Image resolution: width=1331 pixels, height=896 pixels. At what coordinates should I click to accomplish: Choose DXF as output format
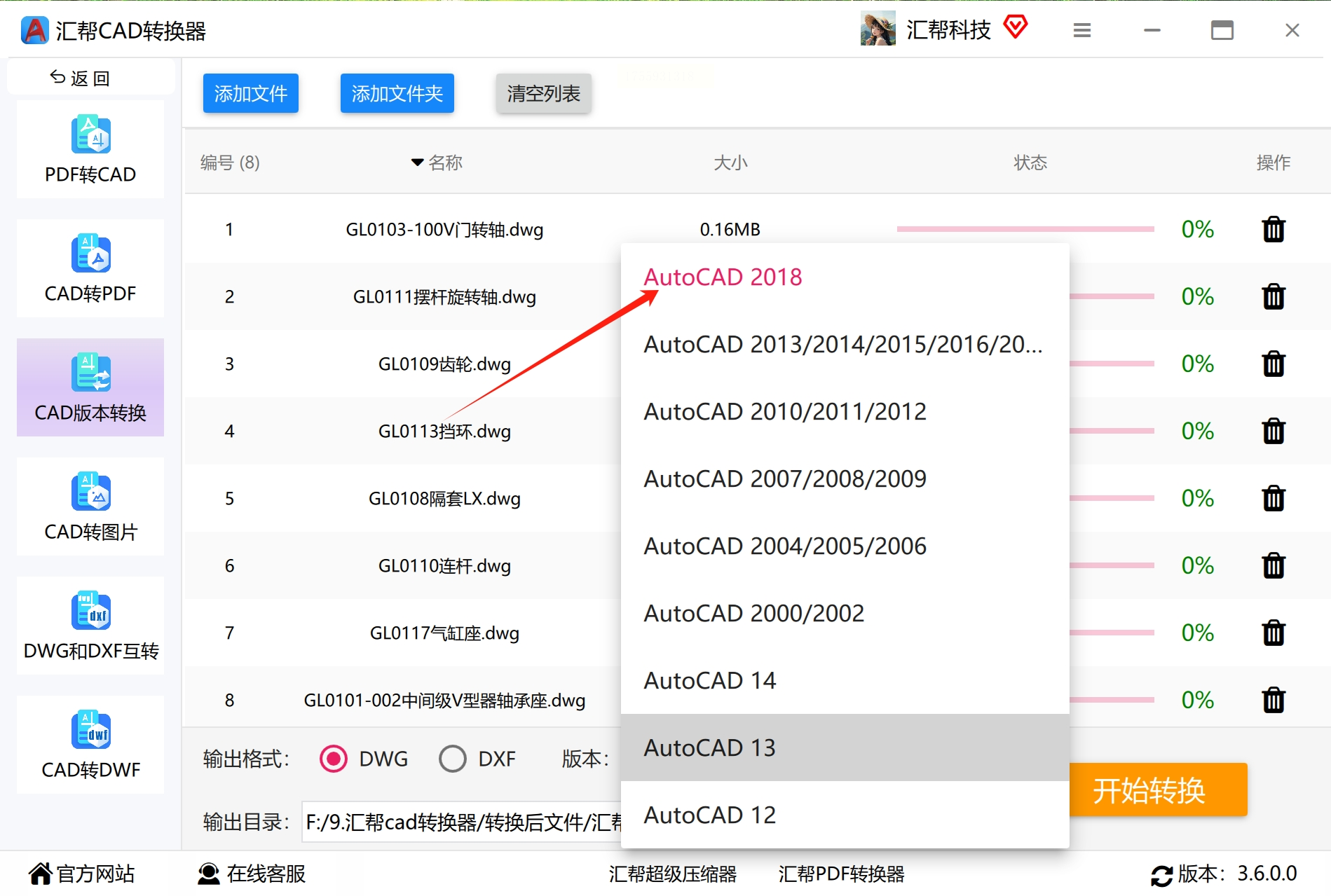coord(453,759)
